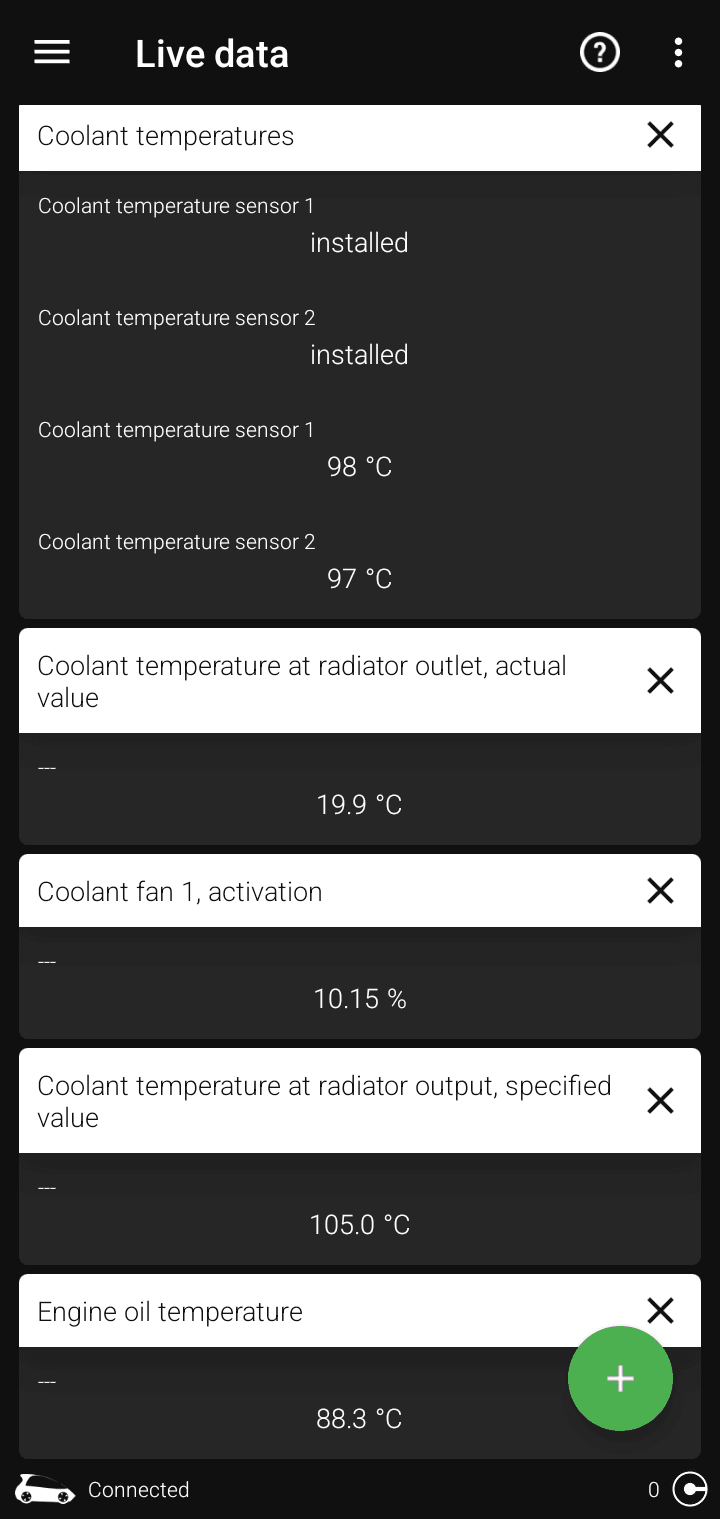This screenshot has height=1519, width=720.
Task: Close the radiator outlet actual value card
Action: click(660, 681)
